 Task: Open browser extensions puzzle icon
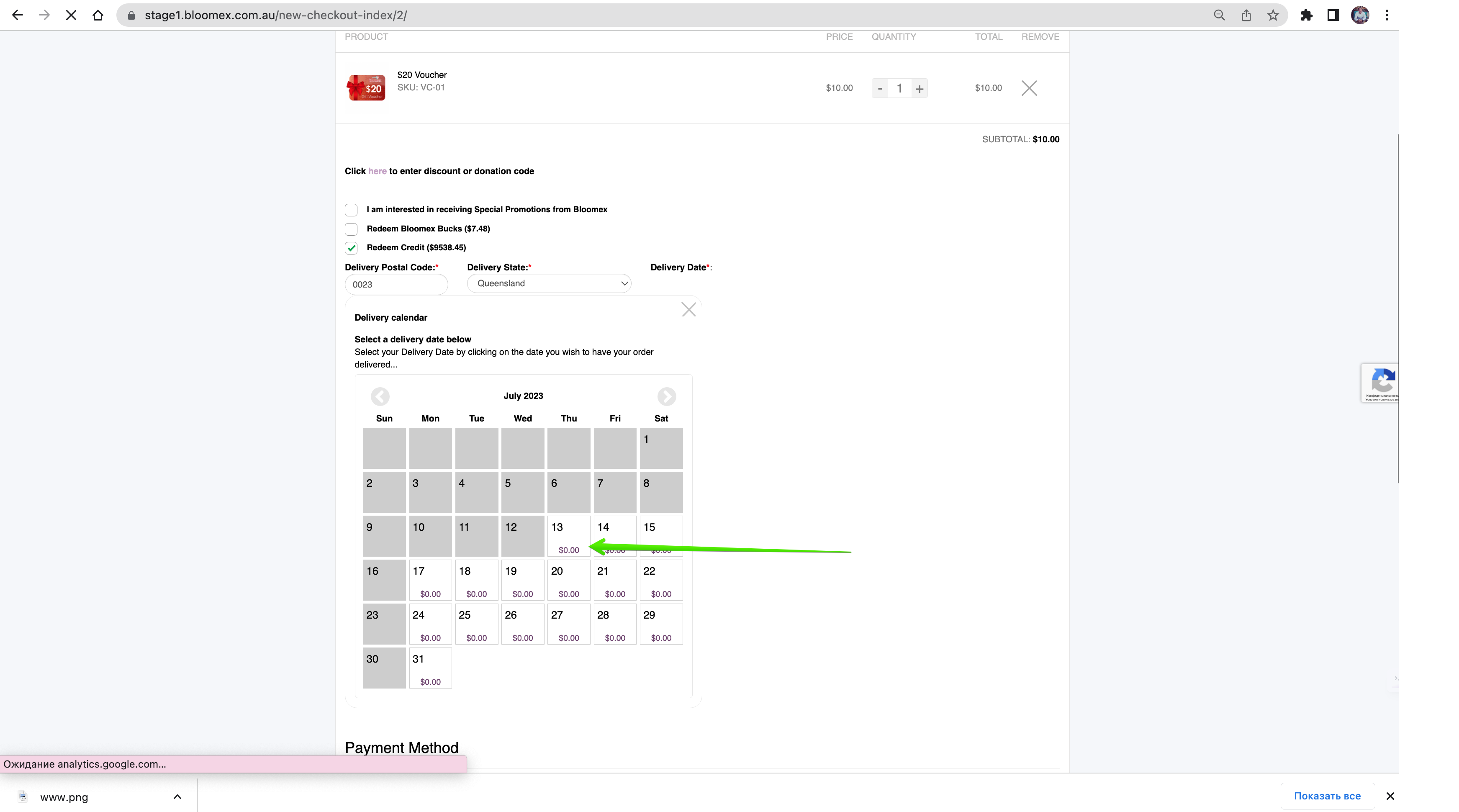pos(1307,15)
